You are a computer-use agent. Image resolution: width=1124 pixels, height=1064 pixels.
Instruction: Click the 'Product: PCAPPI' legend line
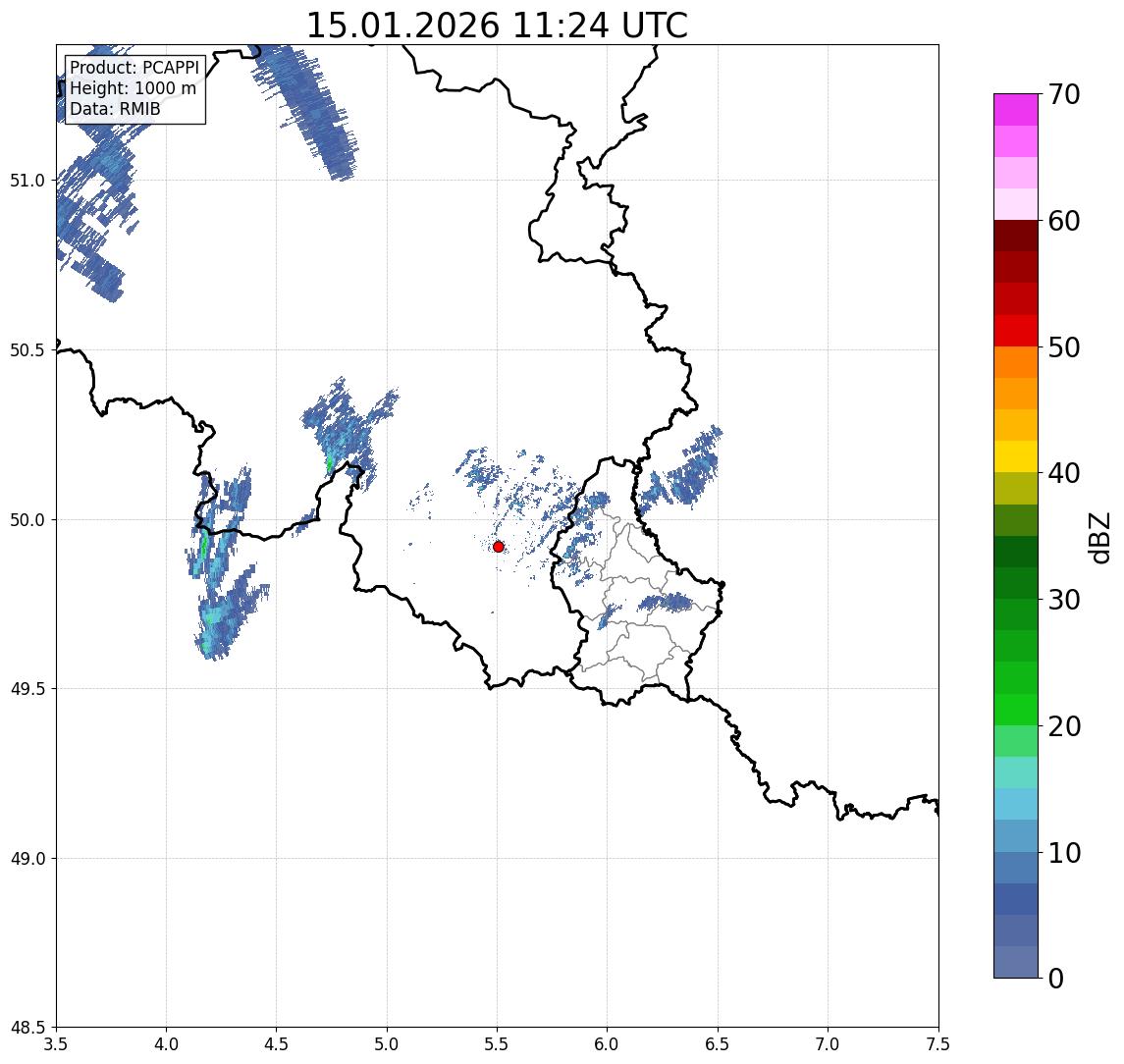click(134, 68)
